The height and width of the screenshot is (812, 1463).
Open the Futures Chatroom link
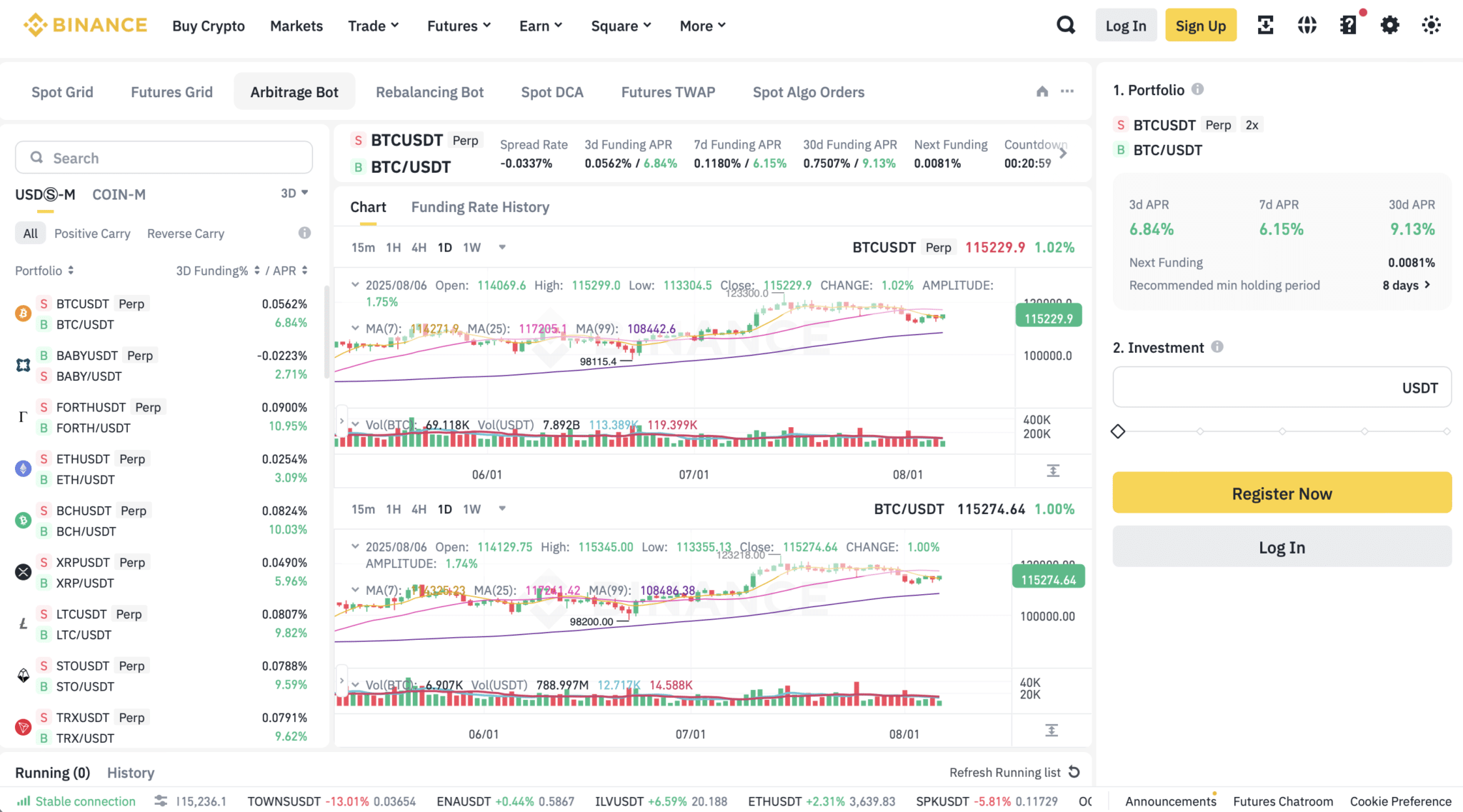coord(1283,801)
